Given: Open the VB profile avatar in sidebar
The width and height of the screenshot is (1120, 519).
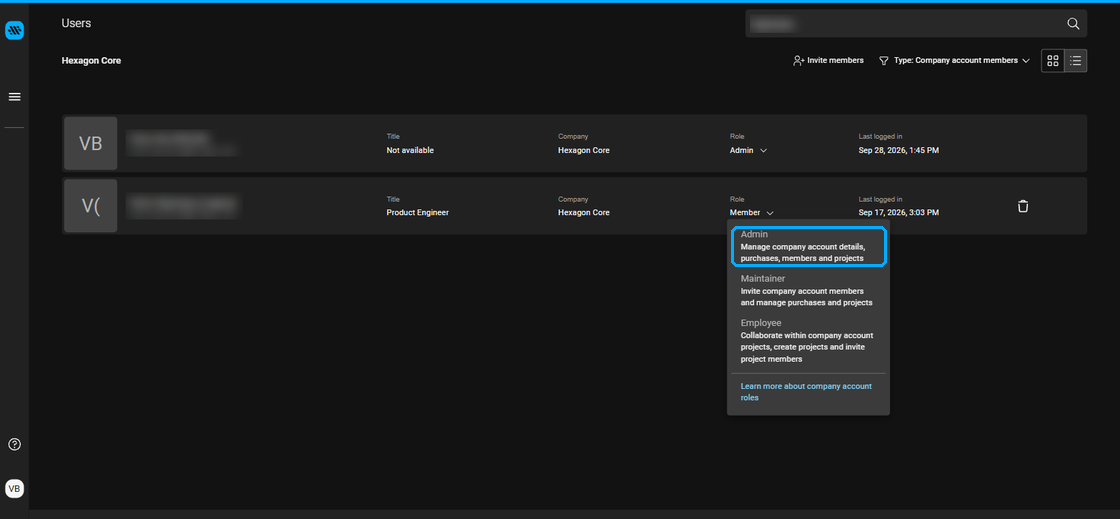Looking at the screenshot, I should [14, 488].
